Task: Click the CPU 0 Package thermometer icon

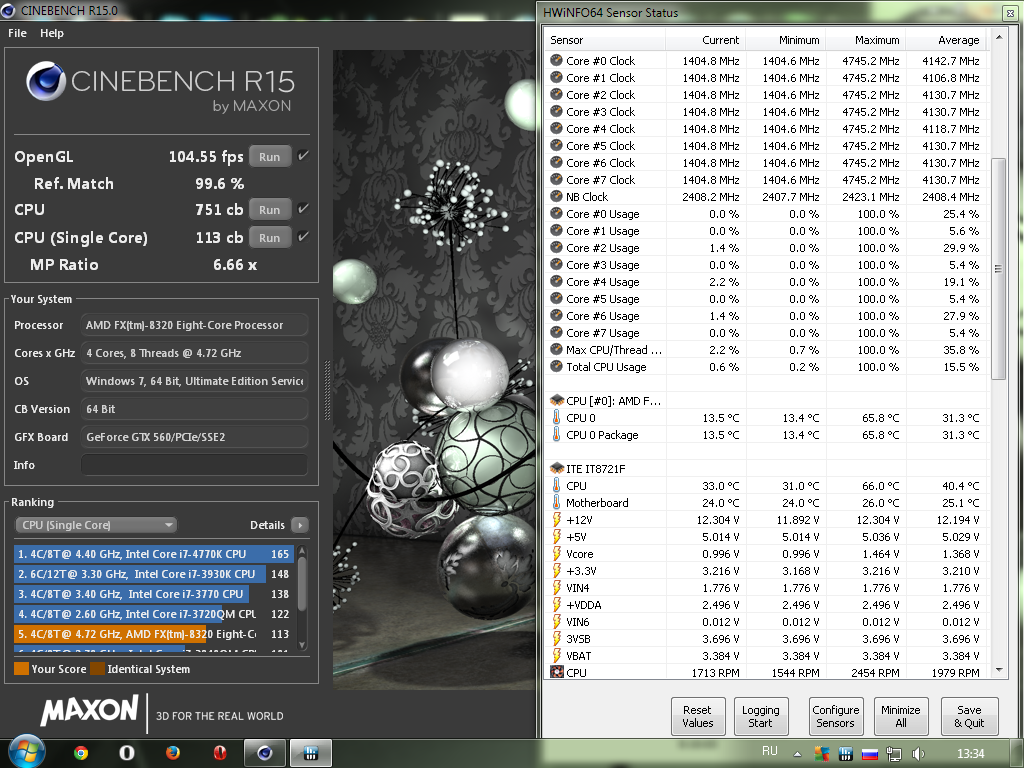Action: tap(556, 434)
